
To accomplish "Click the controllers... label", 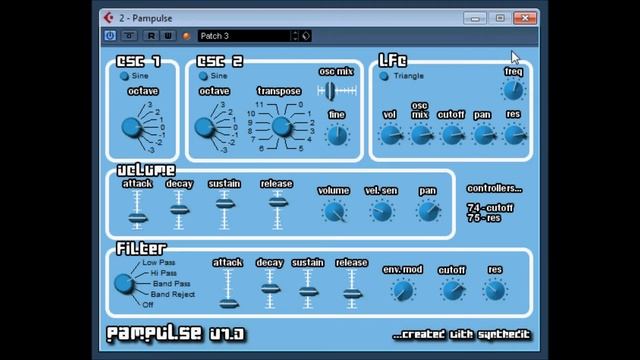I will [x=494, y=189].
